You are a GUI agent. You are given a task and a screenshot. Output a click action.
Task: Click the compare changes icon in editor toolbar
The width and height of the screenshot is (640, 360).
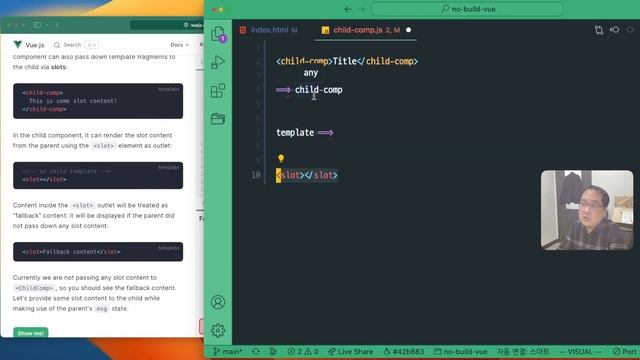pyautogui.click(x=599, y=30)
